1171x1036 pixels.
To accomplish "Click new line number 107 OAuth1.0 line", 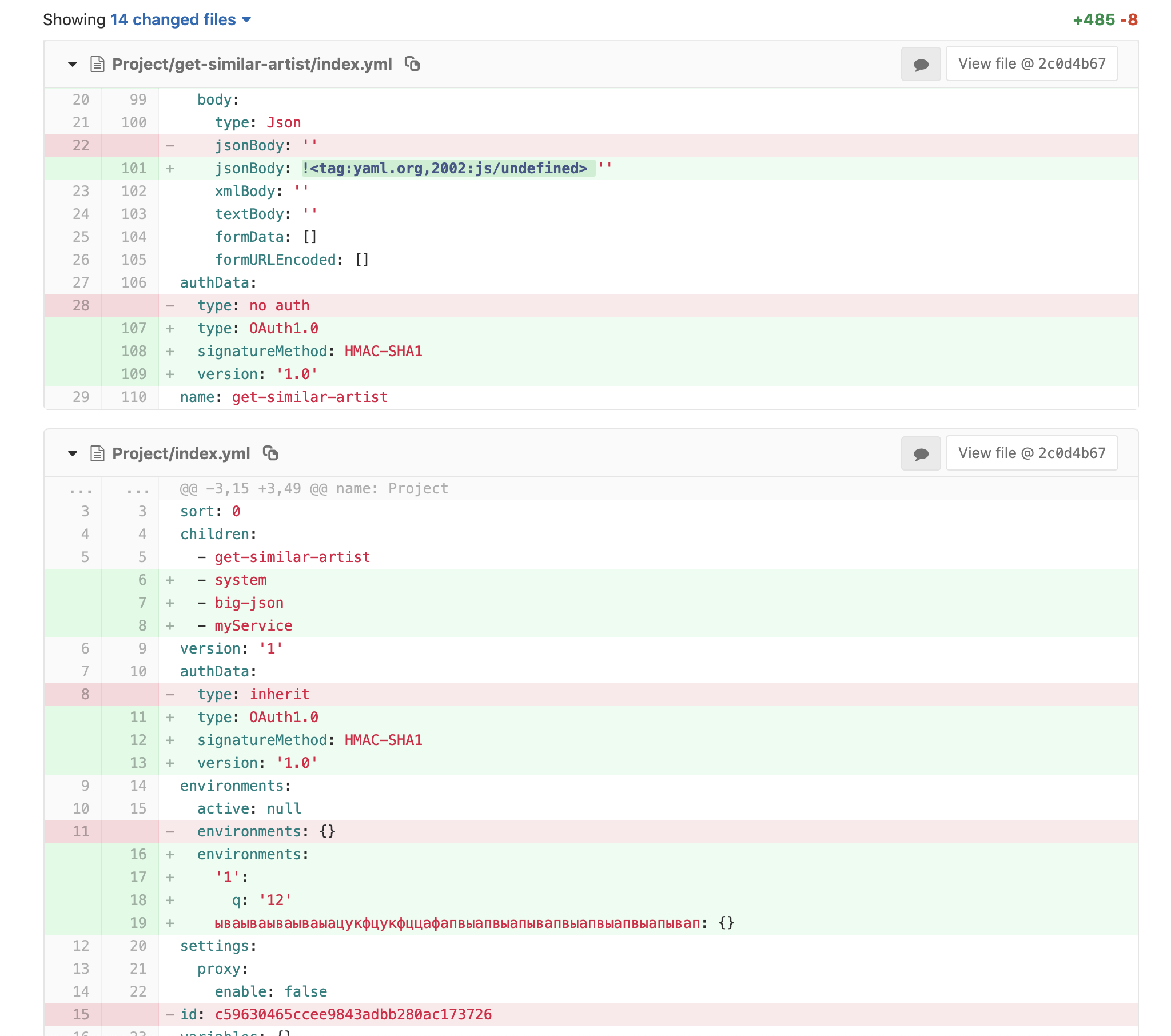I will 133,328.
